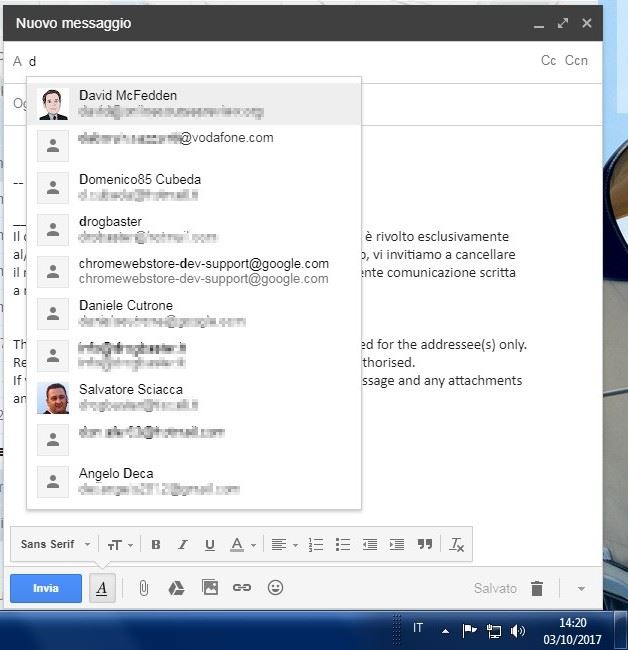Screen dimensions: 628x650
Task: Open the text color picker
Action: coord(242,545)
